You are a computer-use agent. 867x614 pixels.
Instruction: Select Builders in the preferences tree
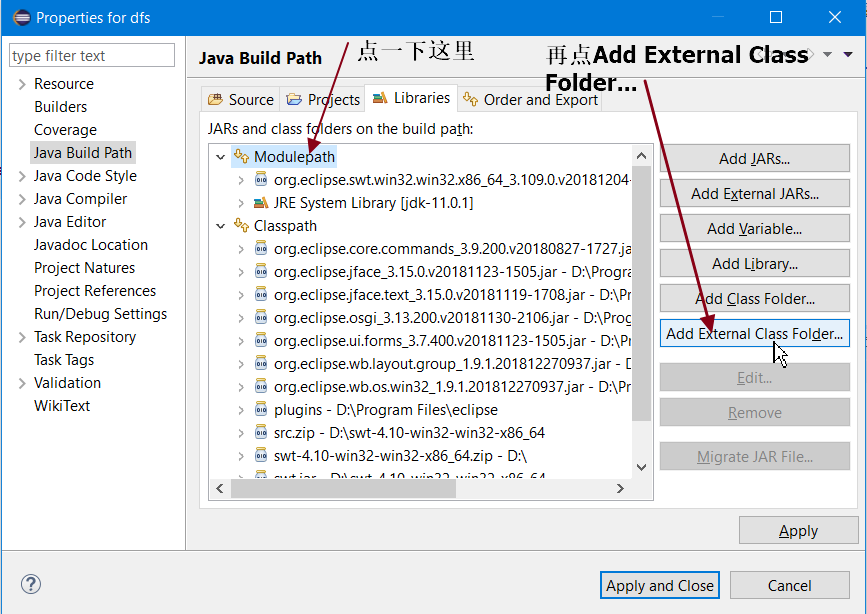pos(60,107)
